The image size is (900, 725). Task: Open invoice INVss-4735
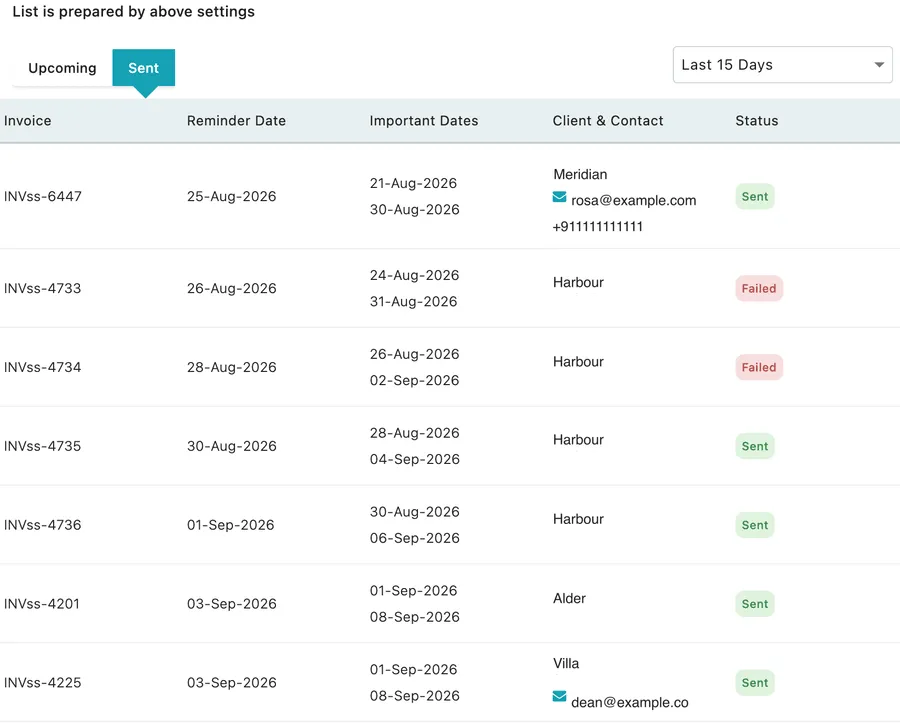point(42,446)
